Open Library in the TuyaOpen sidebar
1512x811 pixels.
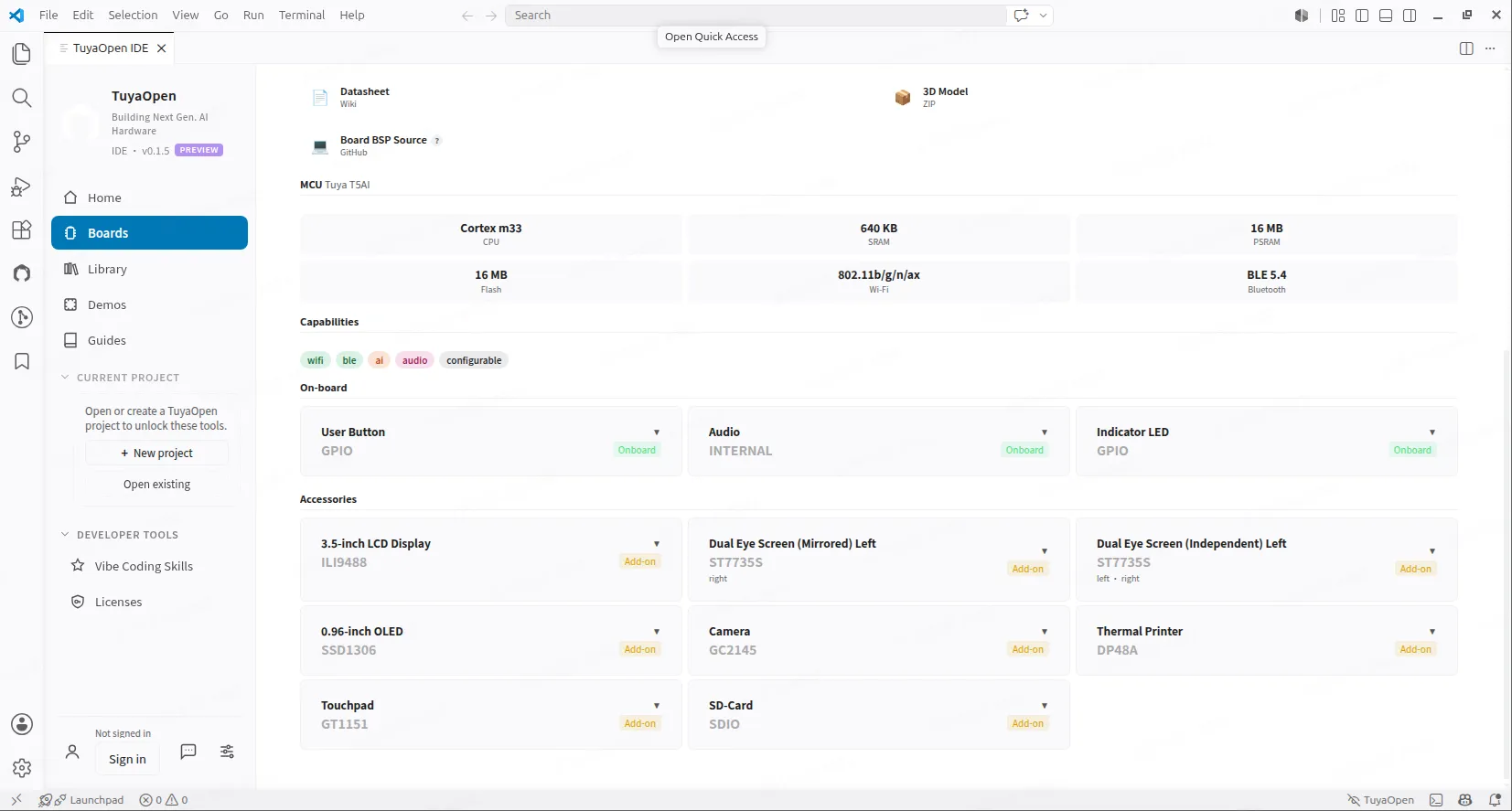click(149, 269)
